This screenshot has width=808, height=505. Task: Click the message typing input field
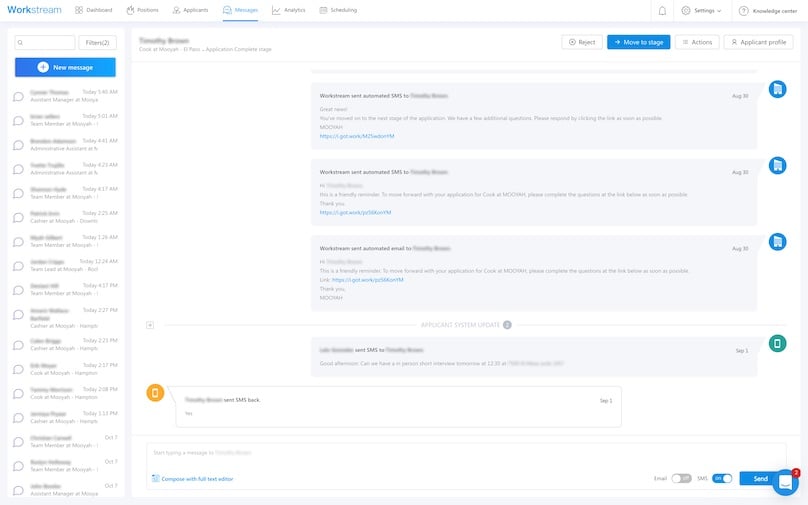pos(400,453)
